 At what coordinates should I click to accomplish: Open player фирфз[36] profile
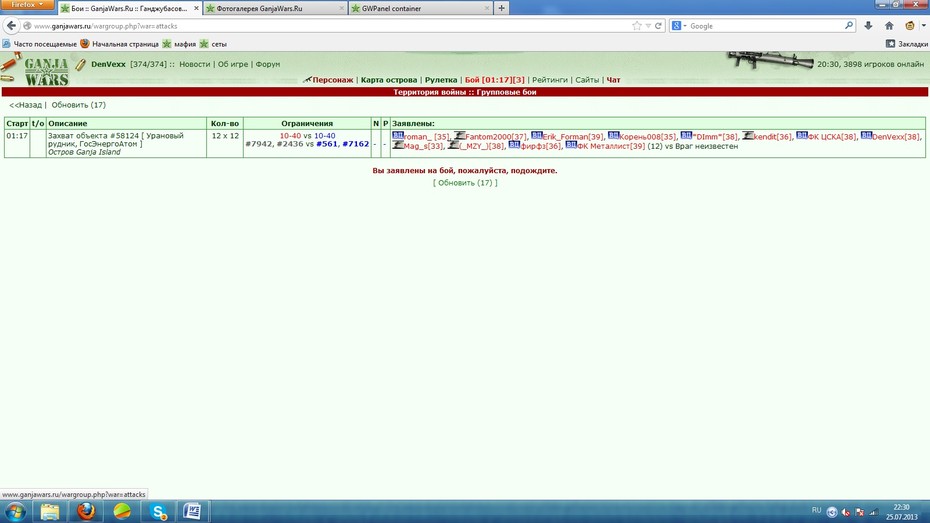[540, 146]
